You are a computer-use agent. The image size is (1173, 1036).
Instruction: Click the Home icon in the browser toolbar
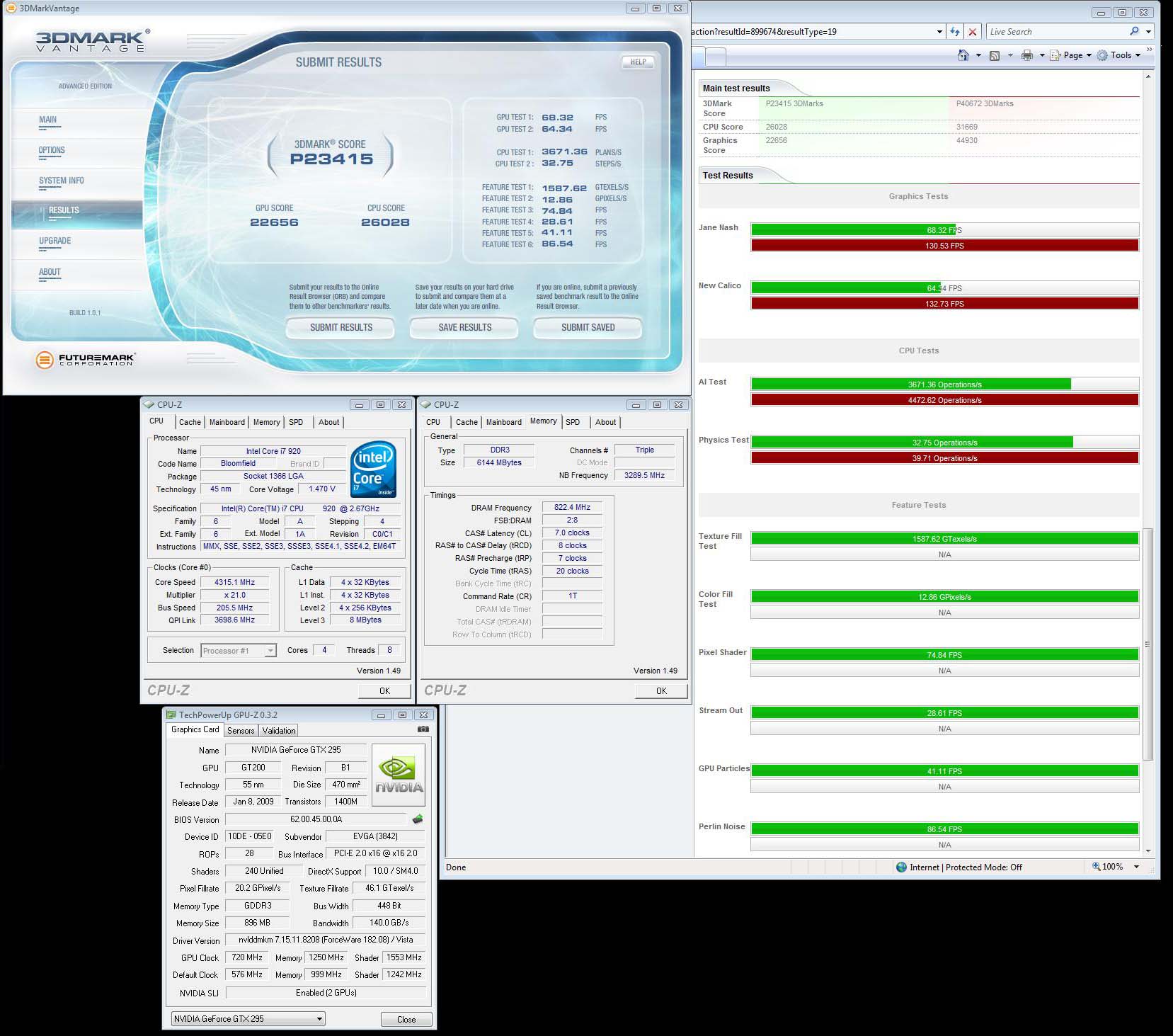(963, 55)
